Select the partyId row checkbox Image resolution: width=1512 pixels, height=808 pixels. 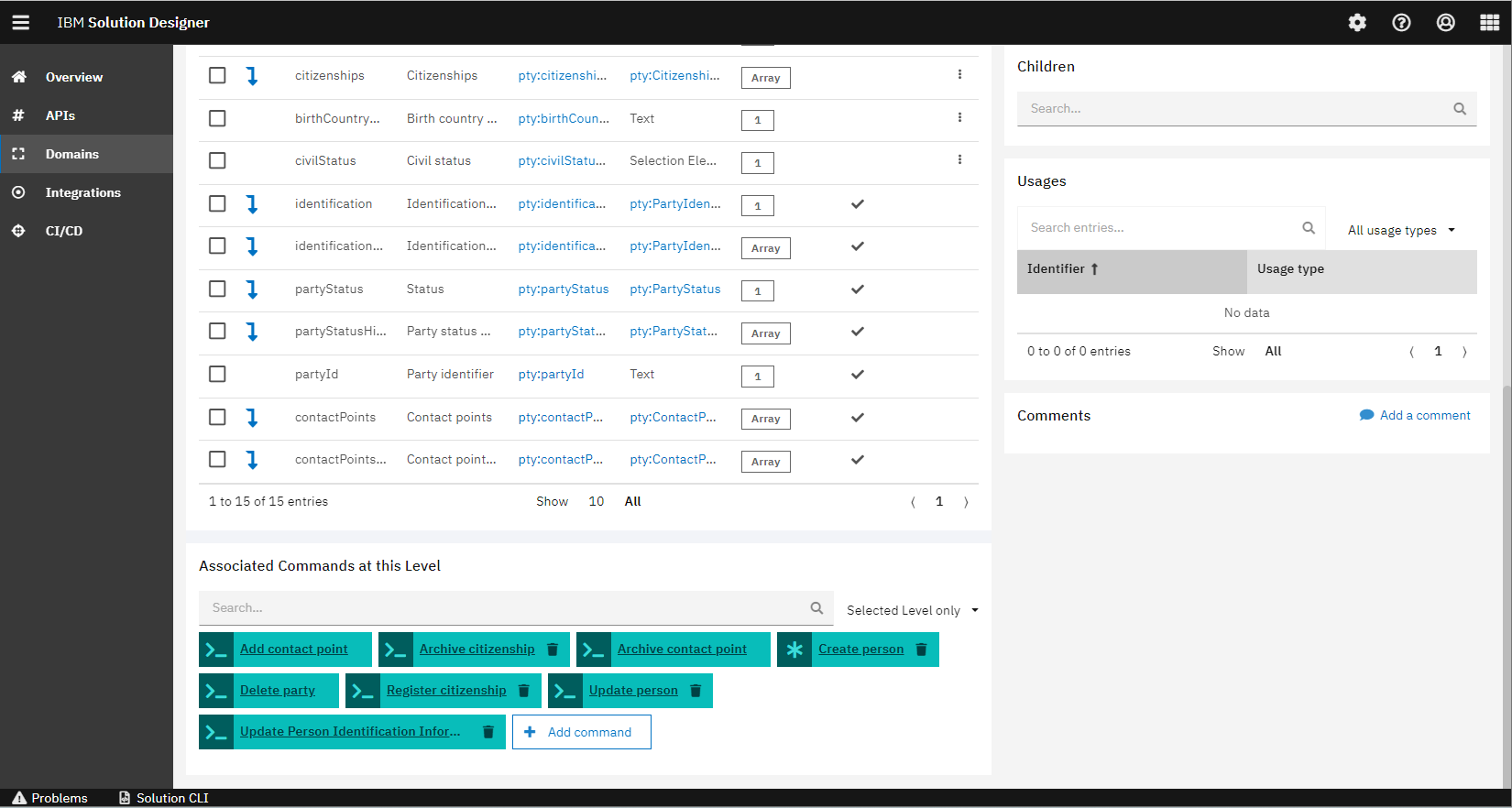[217, 374]
